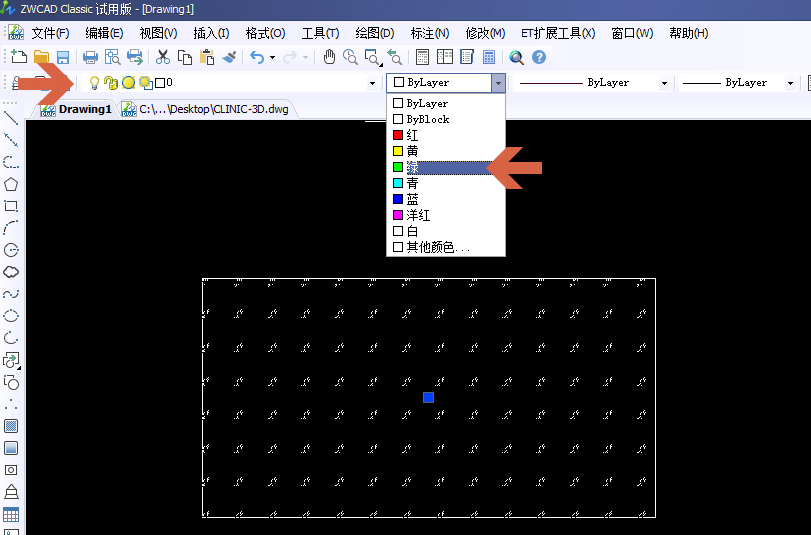
Task: Toggle the layer on/off light bulb
Action: (x=95, y=83)
